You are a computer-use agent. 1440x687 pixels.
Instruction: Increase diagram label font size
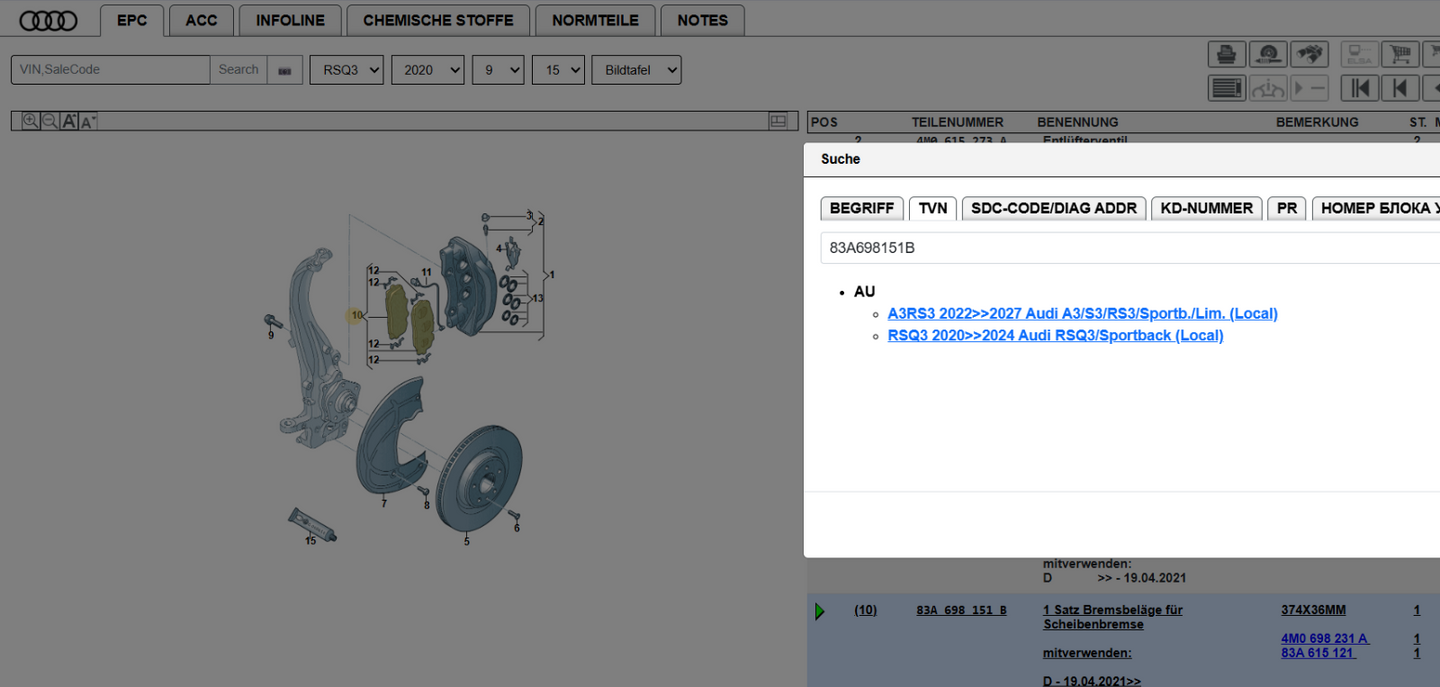tap(69, 121)
